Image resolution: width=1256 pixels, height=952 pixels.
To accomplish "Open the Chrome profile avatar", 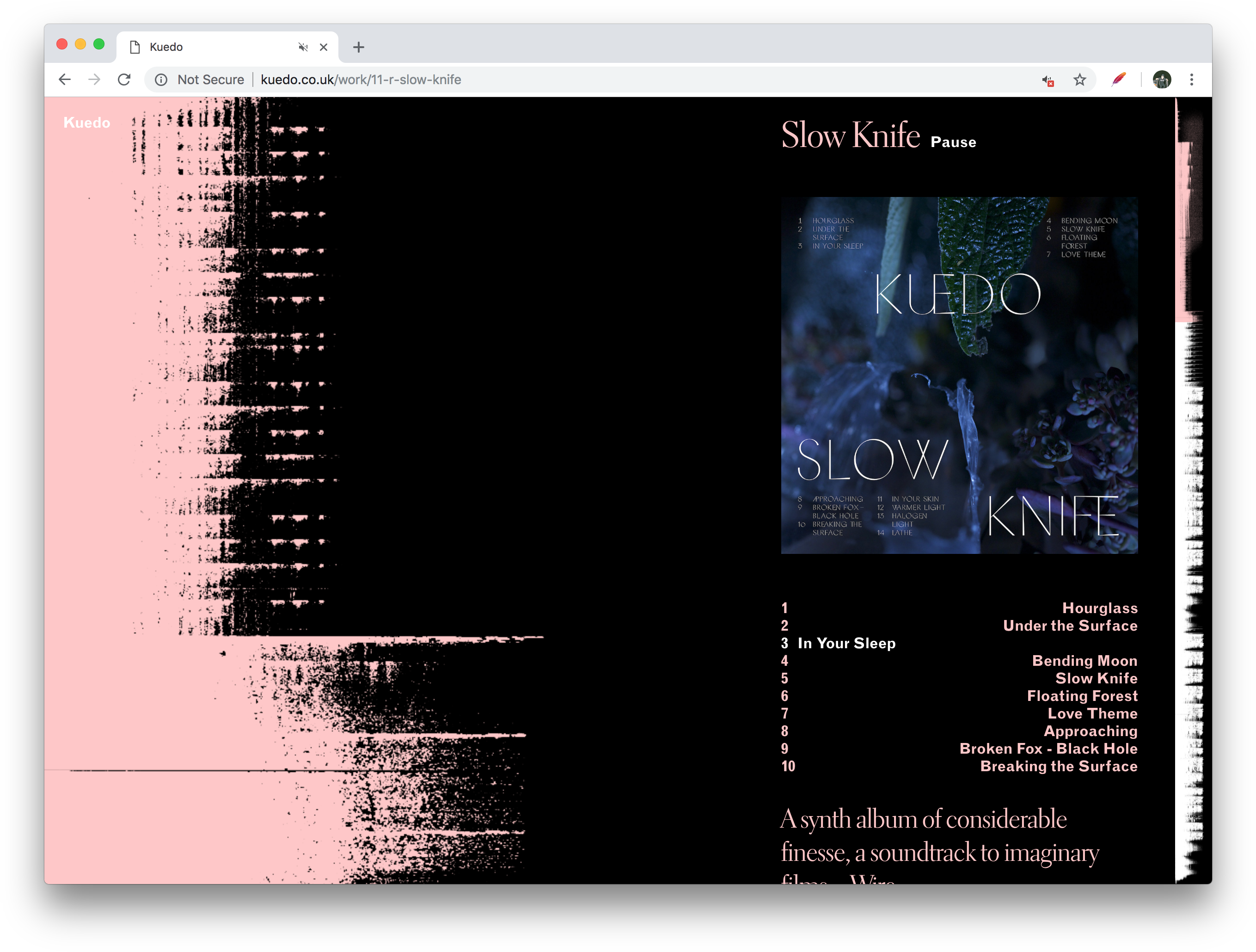I will pos(1162,80).
